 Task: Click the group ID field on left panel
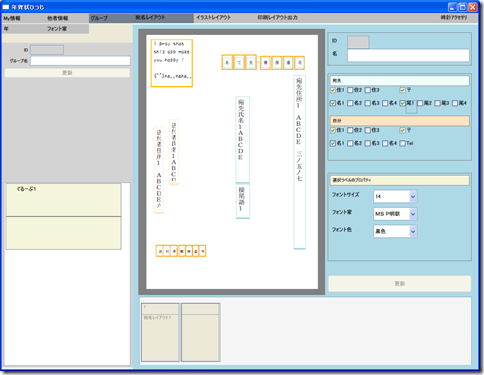[x=47, y=50]
